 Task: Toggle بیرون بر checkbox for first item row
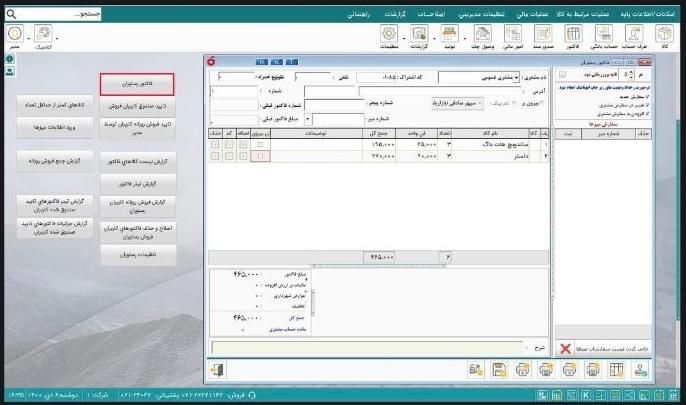tap(261, 145)
